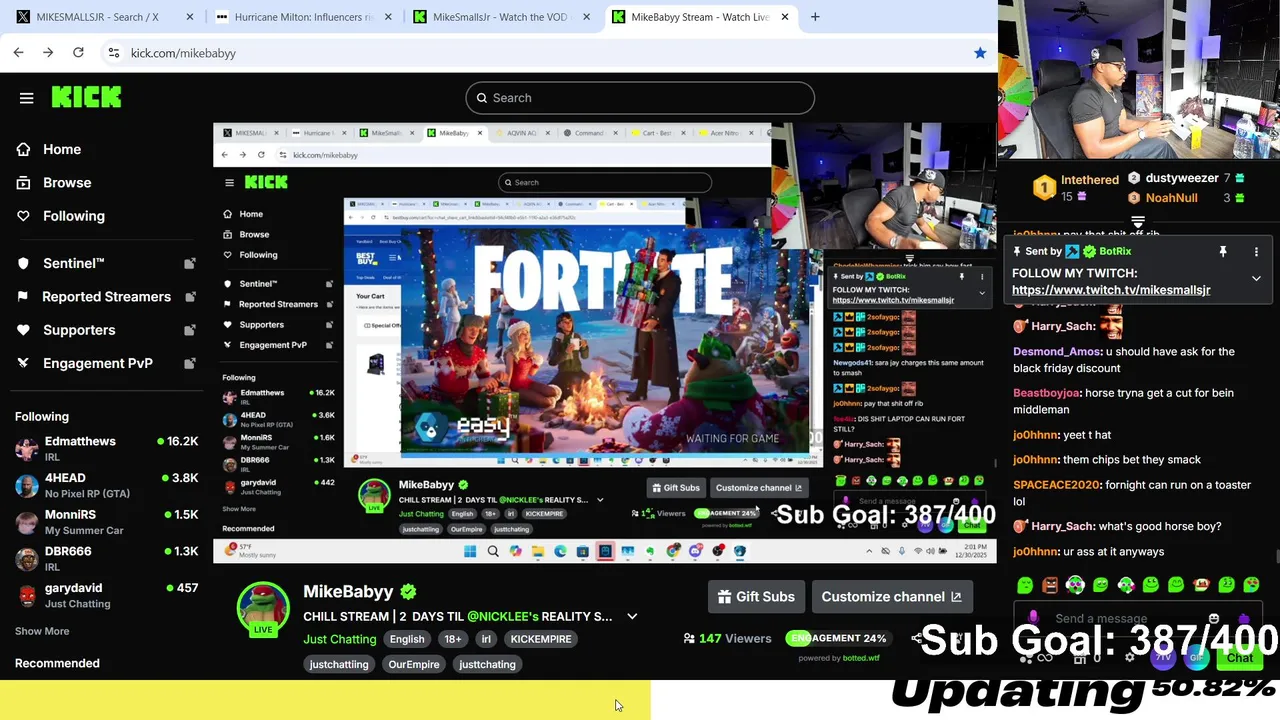The image size is (1280, 720).
Task: Reload the kick.com/mikebabyy page
Action: (x=78, y=52)
